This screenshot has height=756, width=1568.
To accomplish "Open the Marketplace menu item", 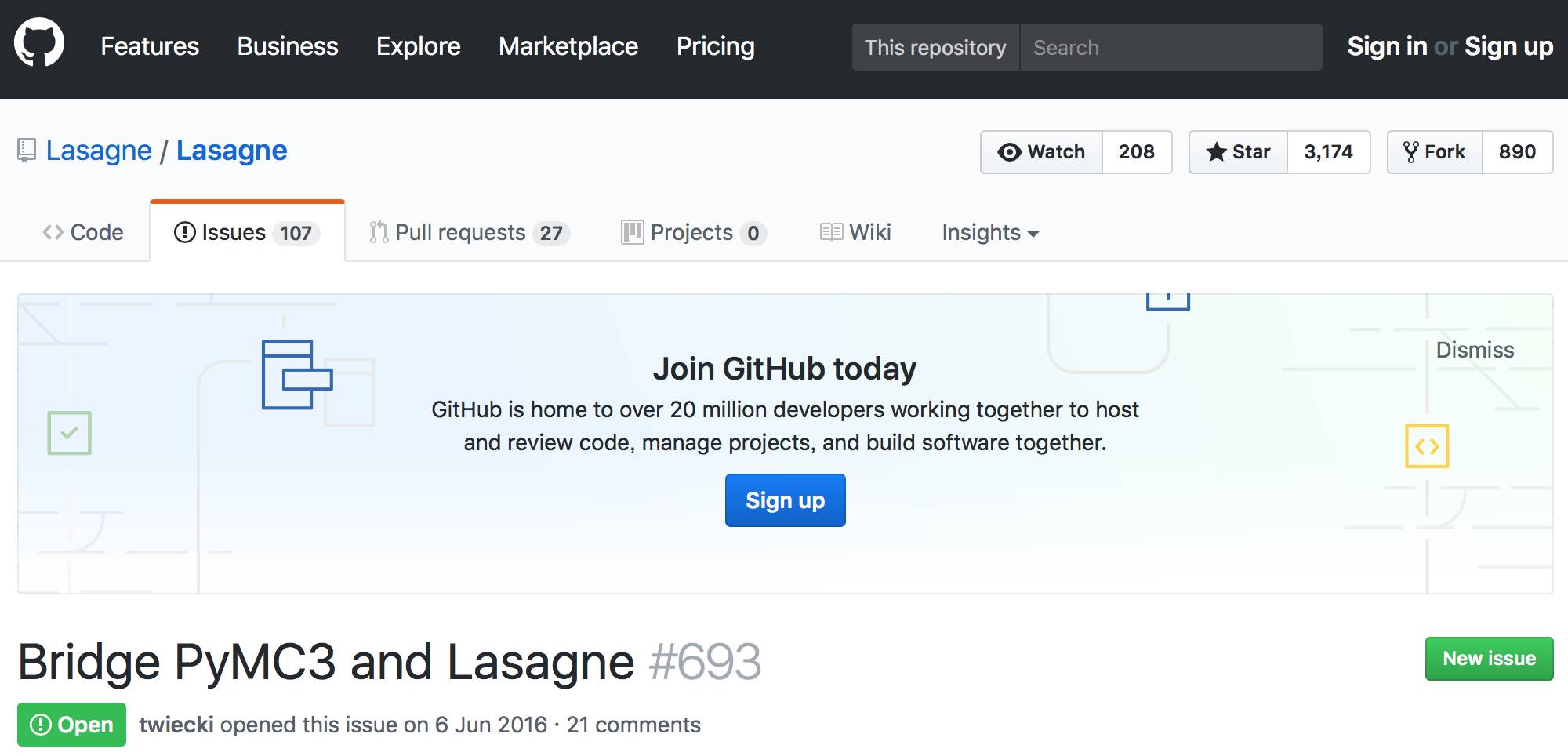I will (x=568, y=46).
